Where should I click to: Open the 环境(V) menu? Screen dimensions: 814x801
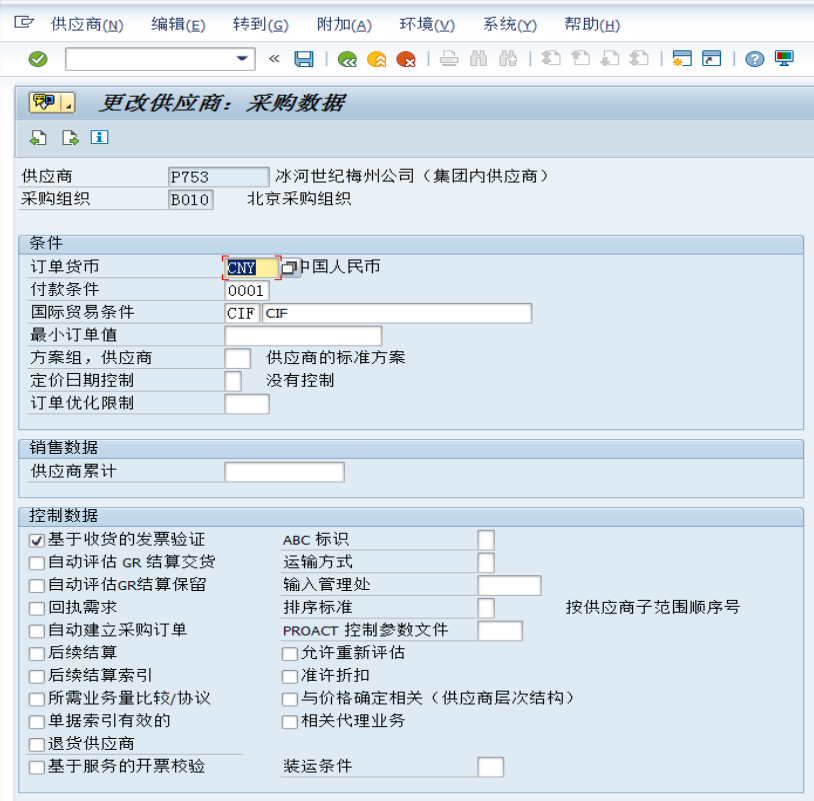tap(427, 24)
